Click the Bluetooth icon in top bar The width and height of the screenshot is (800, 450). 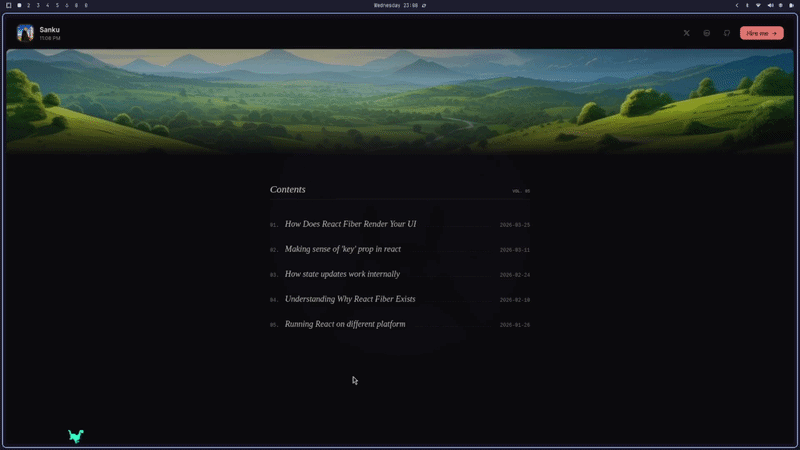(x=747, y=5)
